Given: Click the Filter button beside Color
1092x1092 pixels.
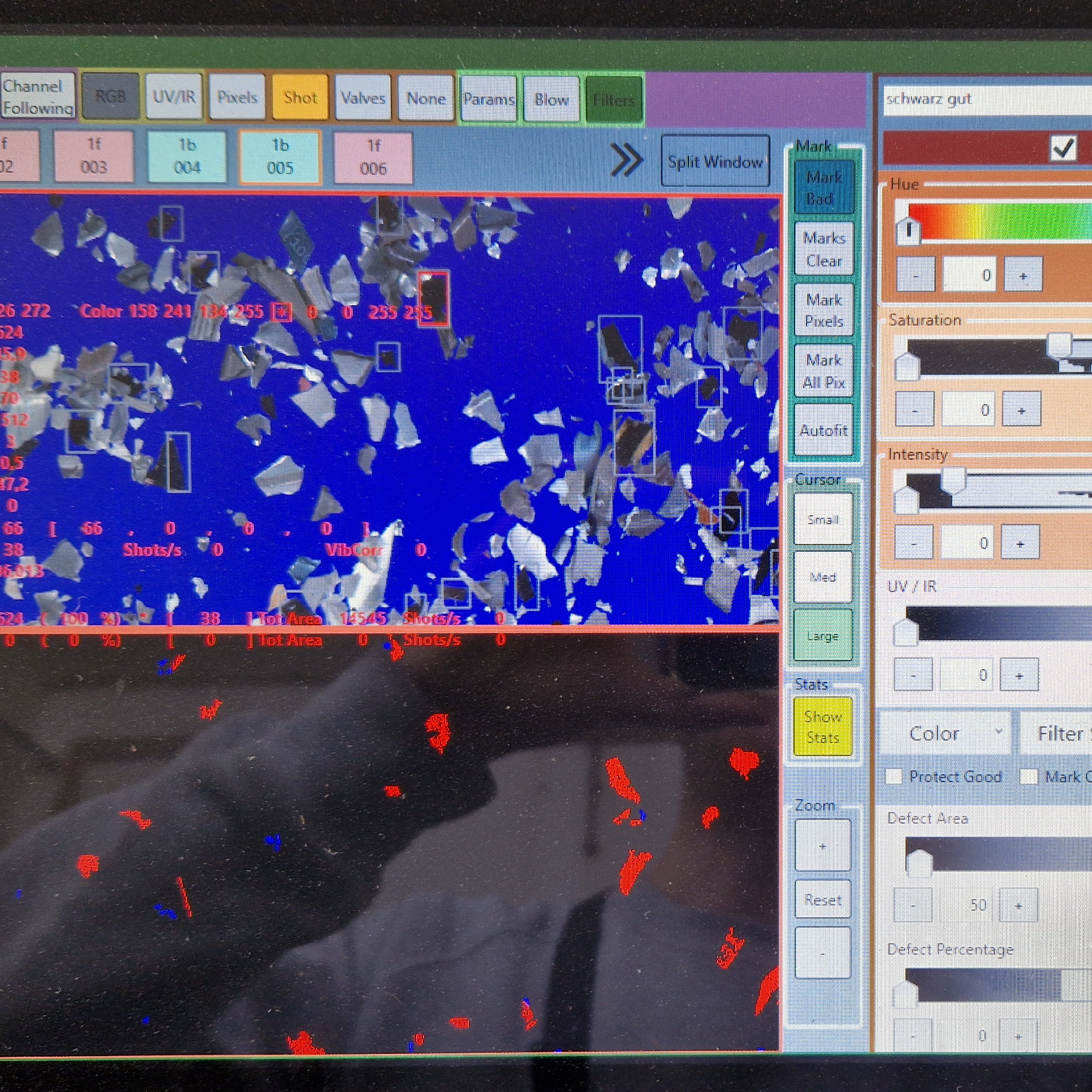Looking at the screenshot, I should (1056, 734).
